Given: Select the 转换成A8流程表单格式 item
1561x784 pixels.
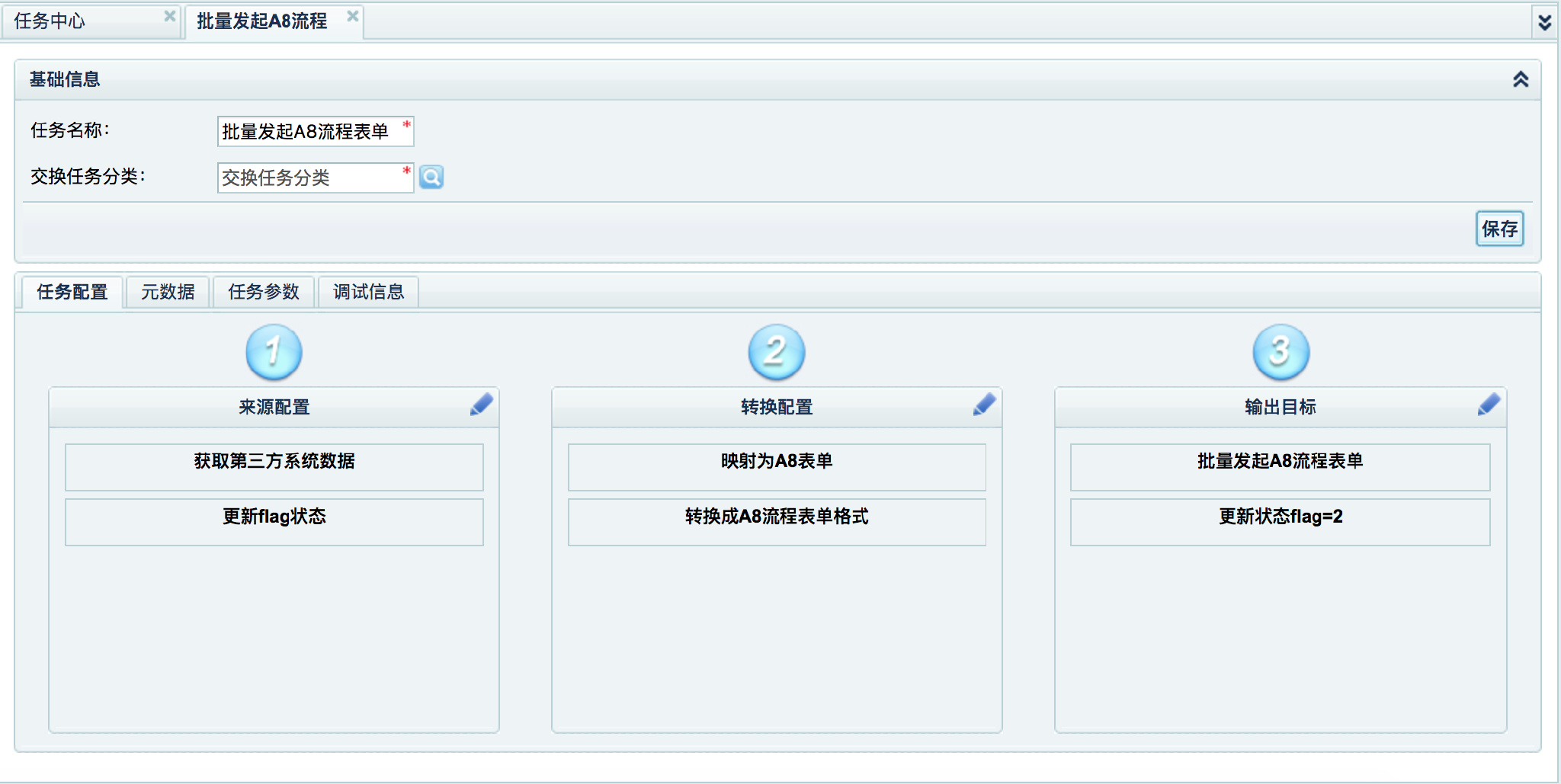Looking at the screenshot, I should pos(777,522).
